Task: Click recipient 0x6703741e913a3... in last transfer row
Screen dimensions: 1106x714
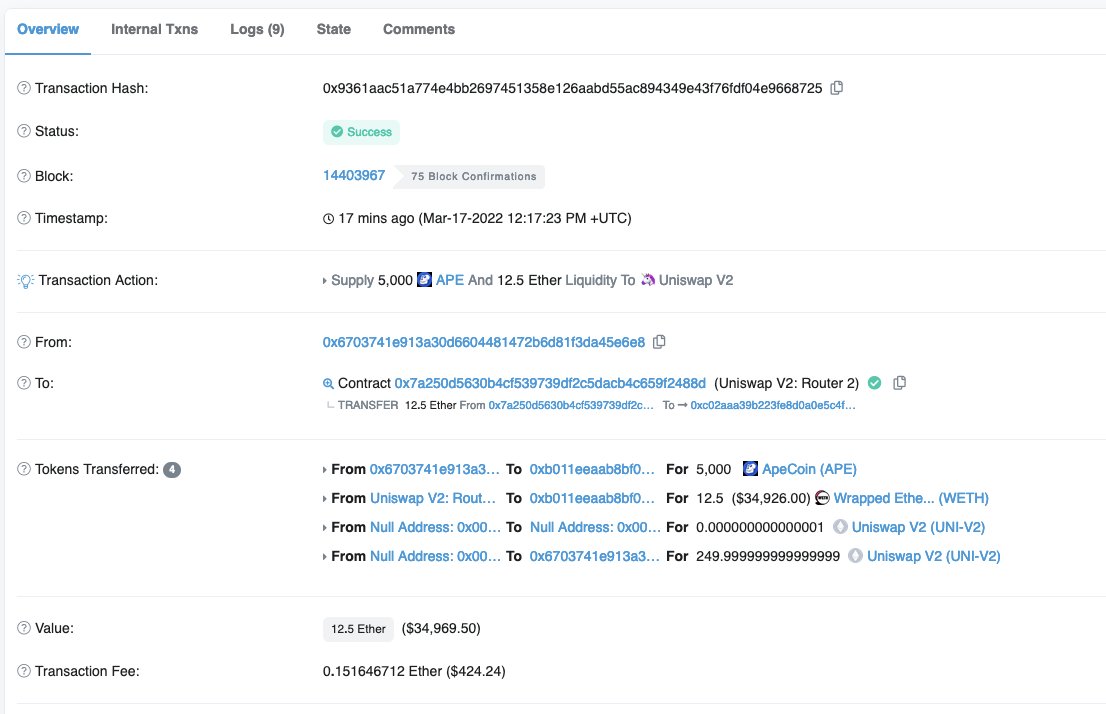Action: click(x=595, y=556)
